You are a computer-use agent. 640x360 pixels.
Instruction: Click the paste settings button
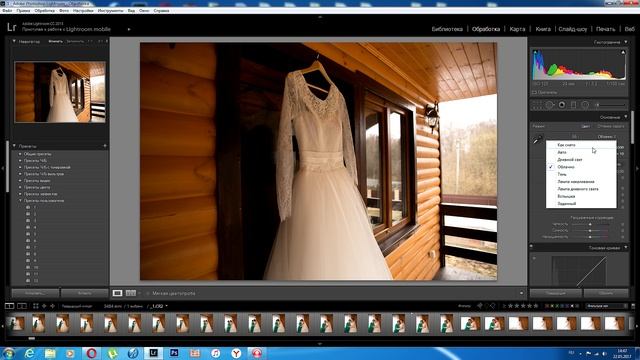tap(84, 293)
